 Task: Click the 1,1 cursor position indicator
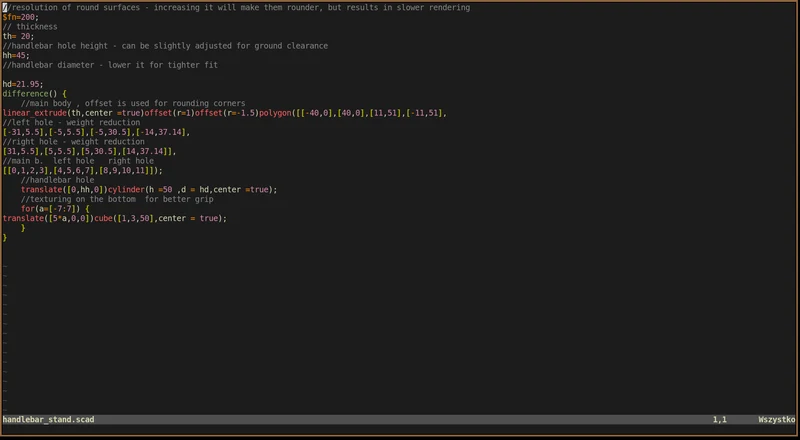pos(719,420)
